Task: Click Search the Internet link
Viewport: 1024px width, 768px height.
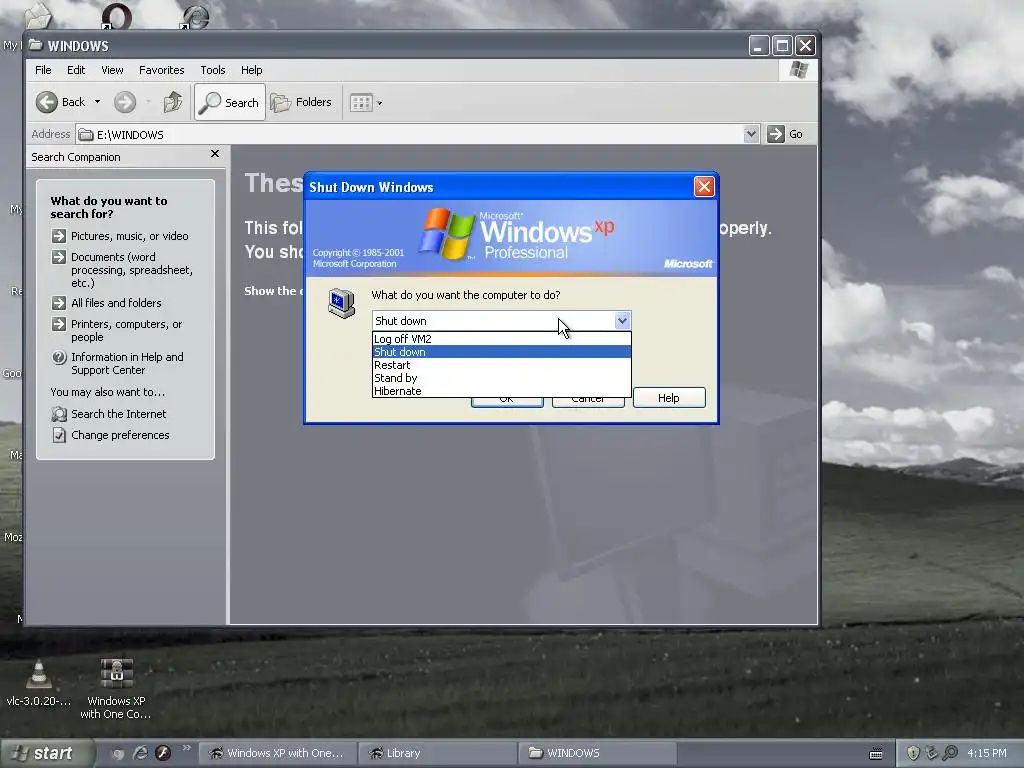Action: [x=118, y=414]
